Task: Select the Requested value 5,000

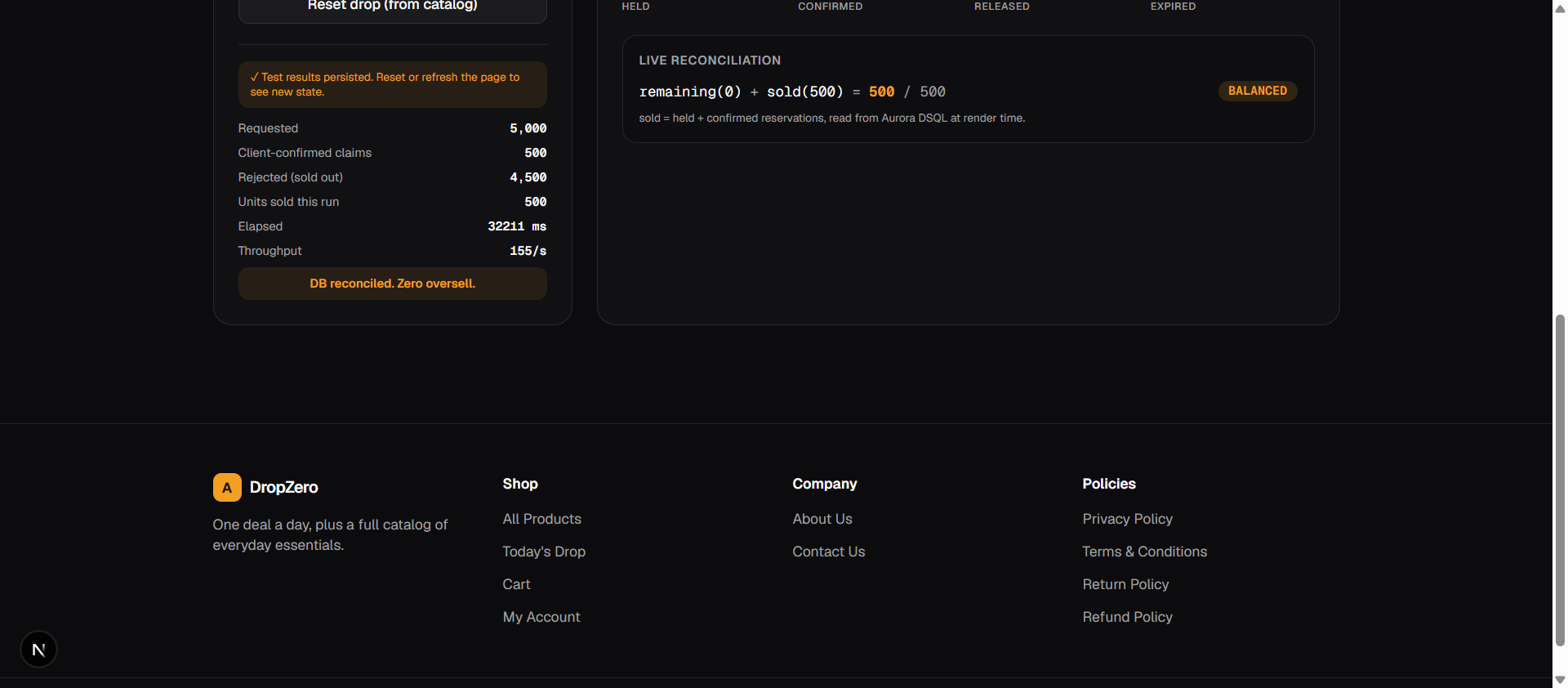Action: [x=528, y=128]
